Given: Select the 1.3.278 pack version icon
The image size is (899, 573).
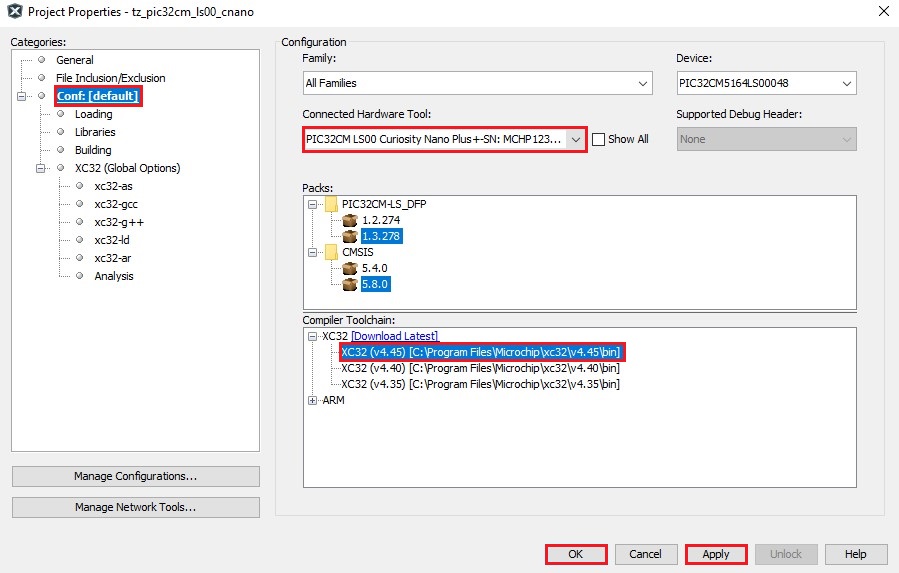Looking at the screenshot, I should click(349, 236).
